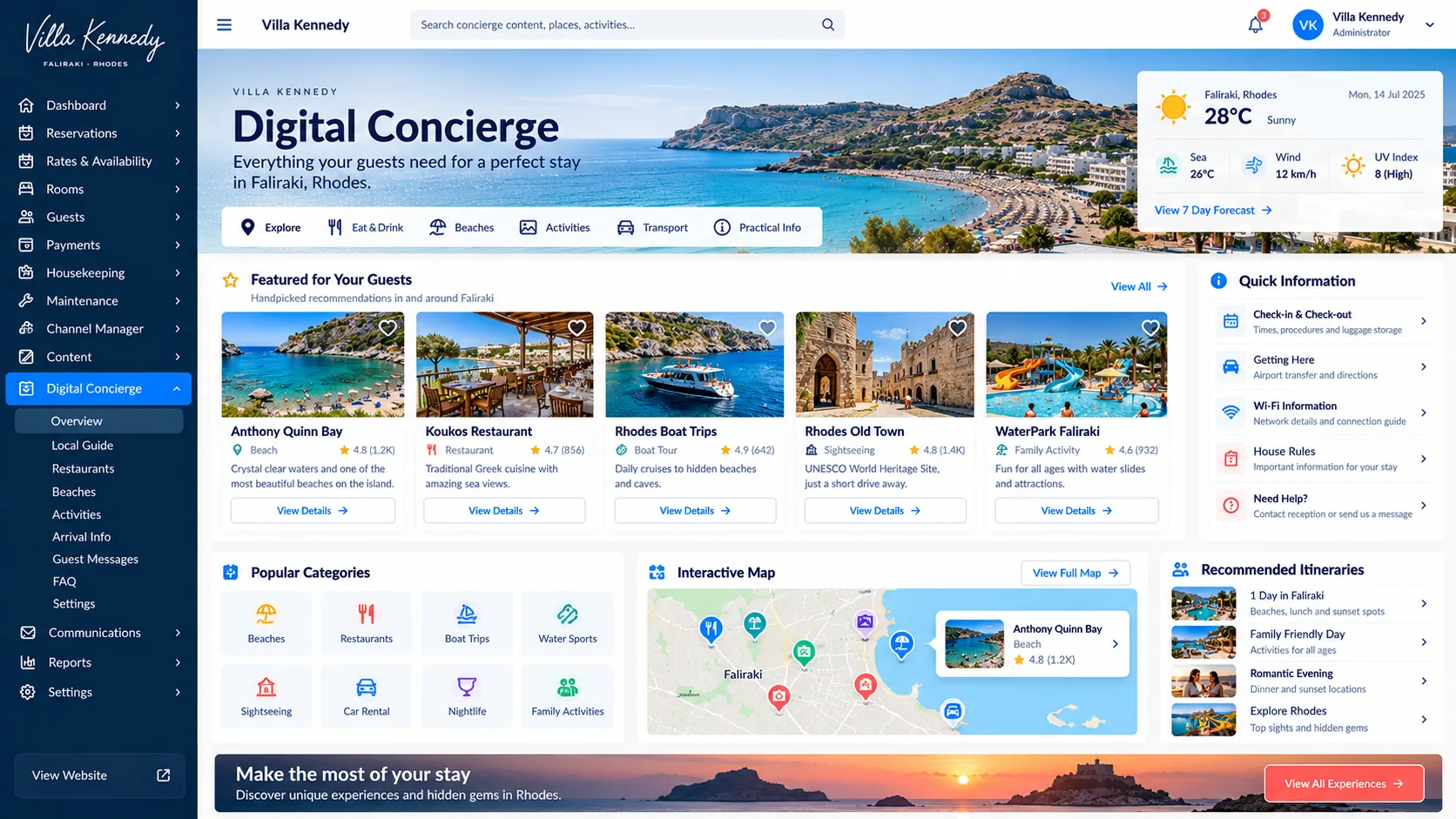Open the Sightseeing category icon
Viewport: 1456px width, 819px height.
[x=266, y=687]
